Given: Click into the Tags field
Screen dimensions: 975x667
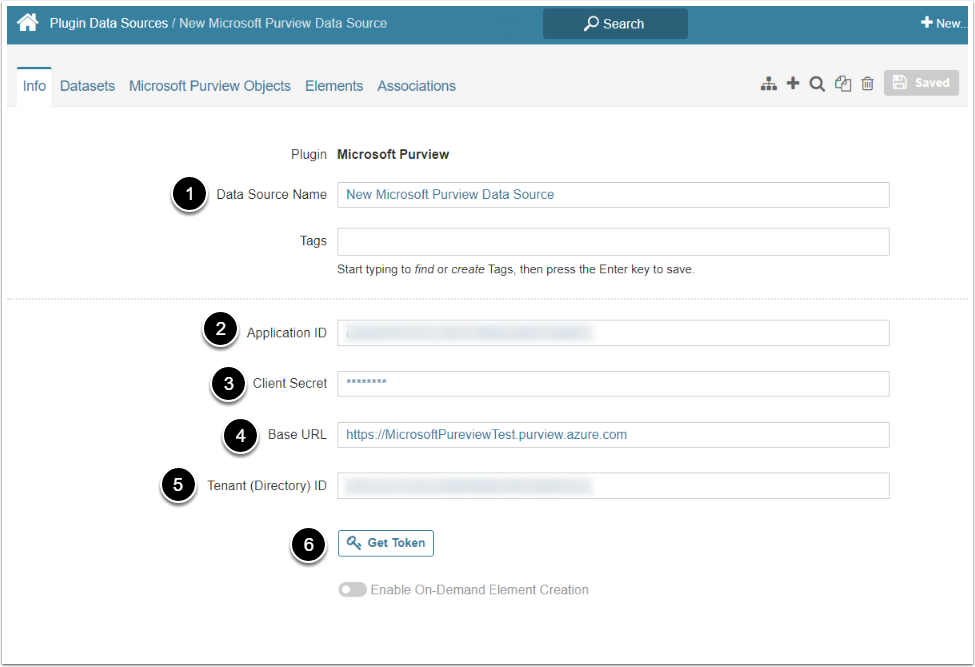Looking at the screenshot, I should [x=613, y=242].
